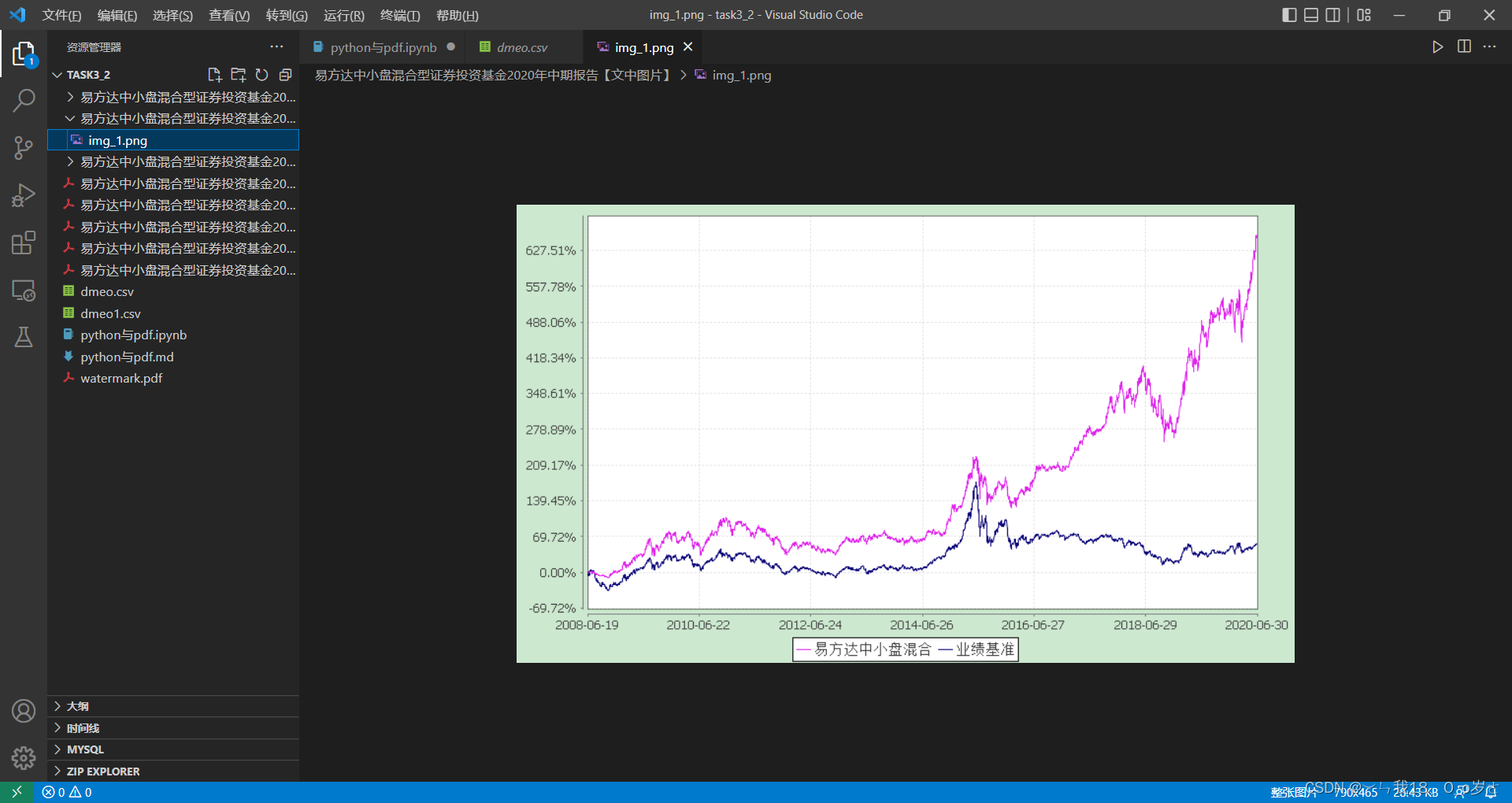Open python与pdf.md from file tree

tap(173, 357)
